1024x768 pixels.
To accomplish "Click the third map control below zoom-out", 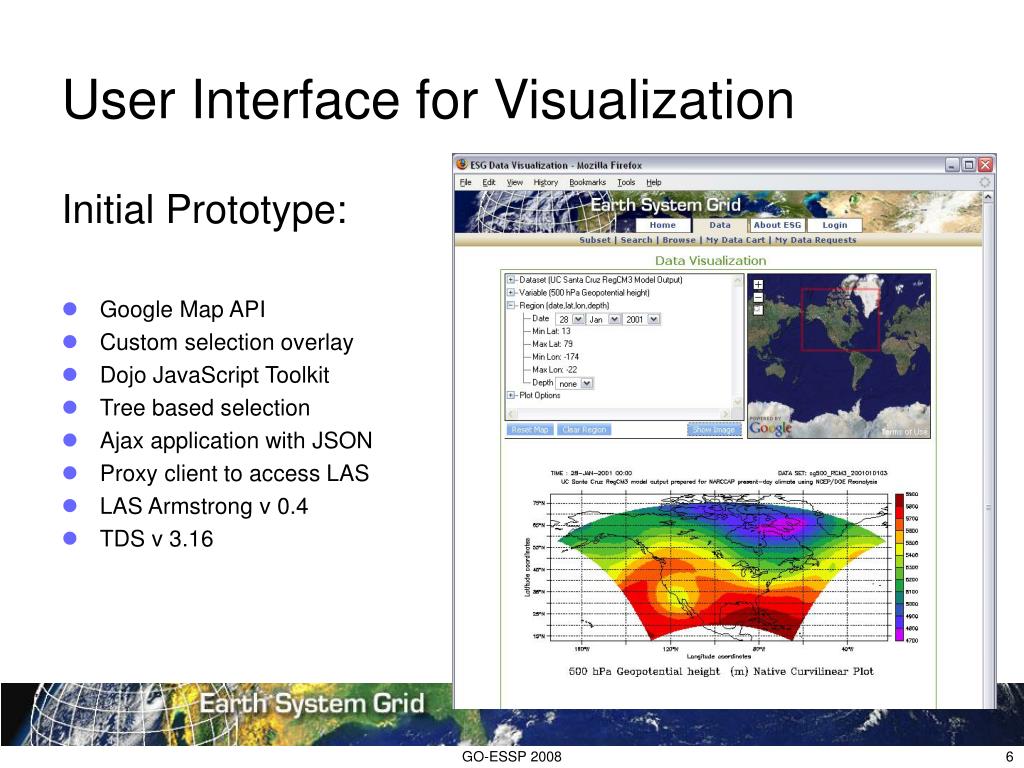I will (x=758, y=310).
